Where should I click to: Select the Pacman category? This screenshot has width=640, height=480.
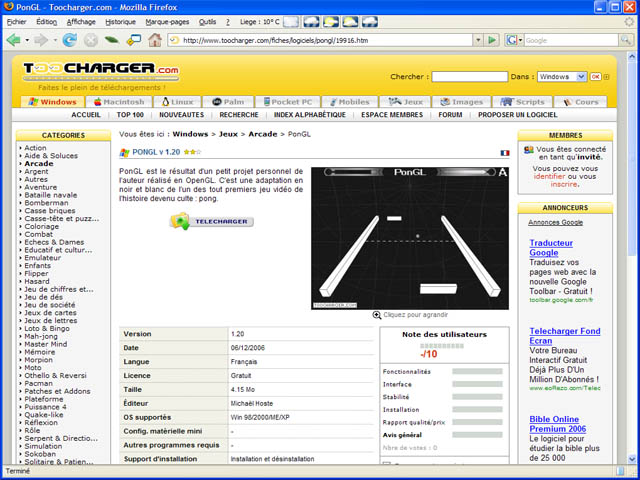tap(38, 383)
